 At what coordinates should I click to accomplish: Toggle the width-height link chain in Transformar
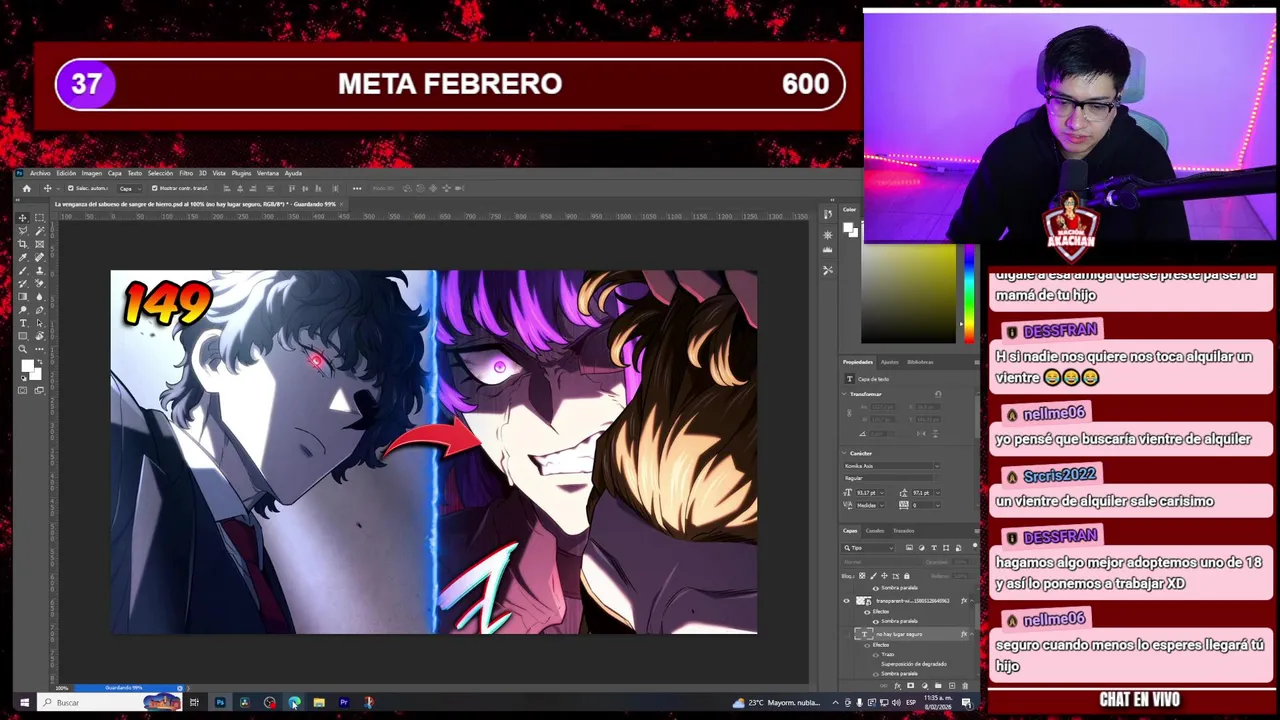tap(849, 413)
